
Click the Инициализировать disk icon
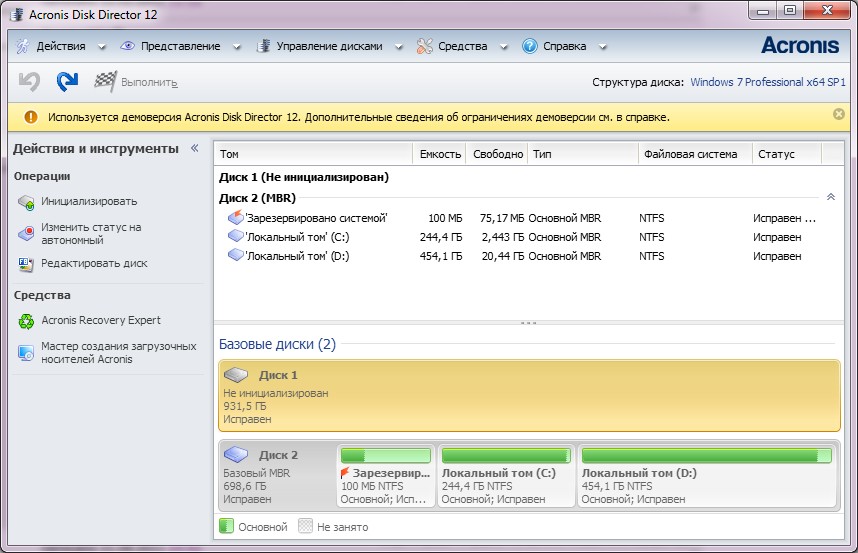coord(26,202)
